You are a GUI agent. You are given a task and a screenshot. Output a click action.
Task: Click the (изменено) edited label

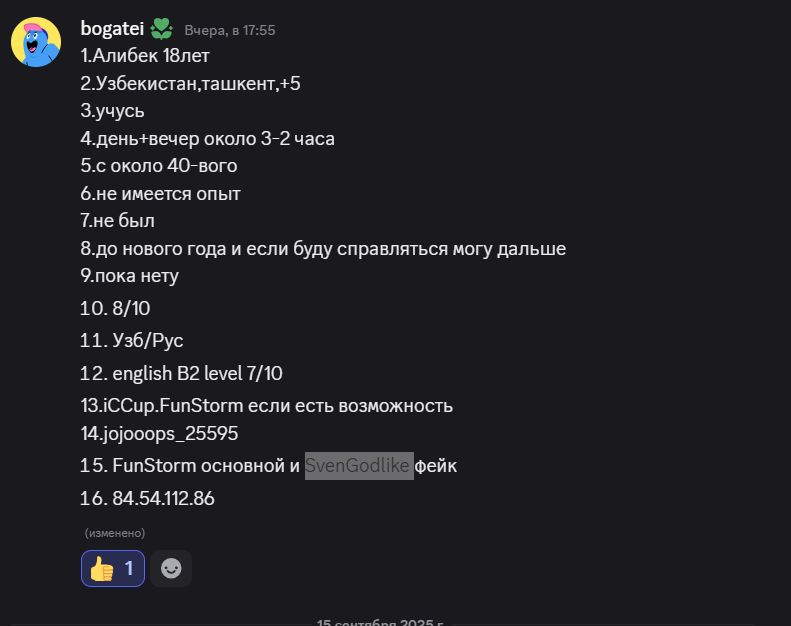click(115, 533)
